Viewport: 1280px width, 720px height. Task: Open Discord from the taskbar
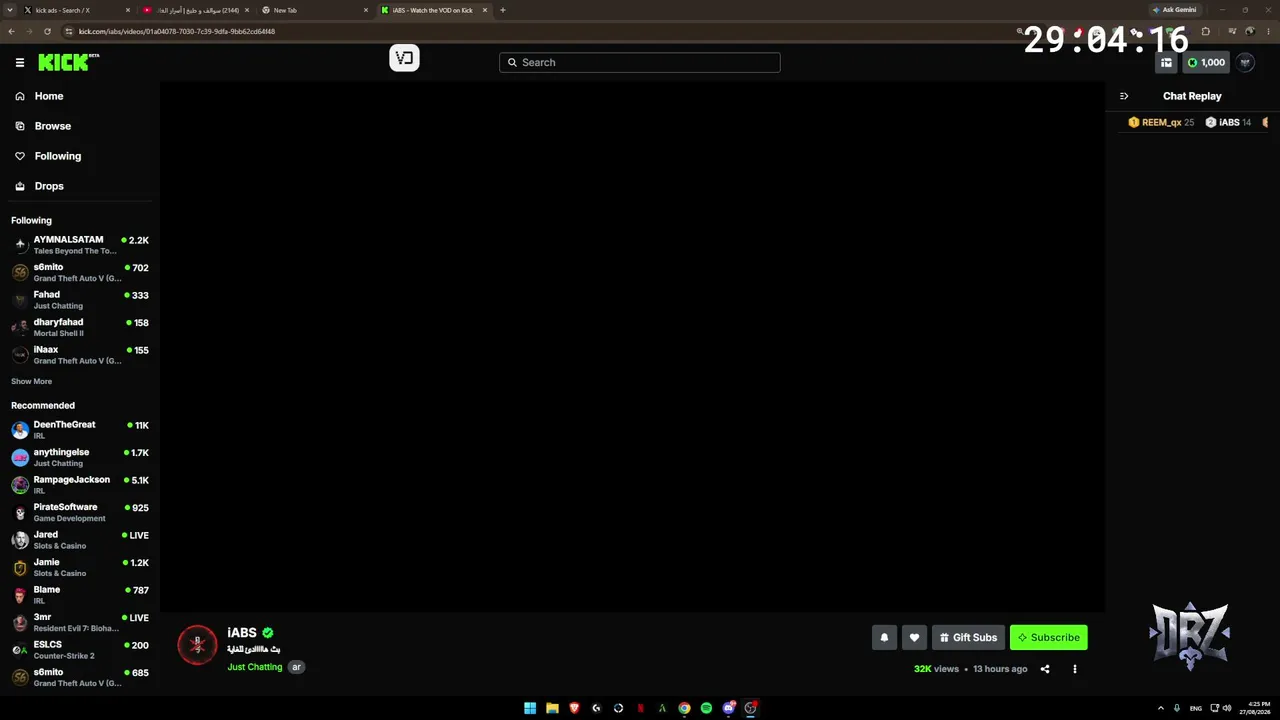pos(729,708)
